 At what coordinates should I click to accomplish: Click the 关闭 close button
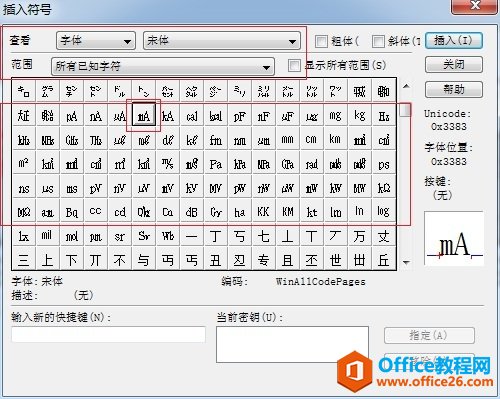454,64
